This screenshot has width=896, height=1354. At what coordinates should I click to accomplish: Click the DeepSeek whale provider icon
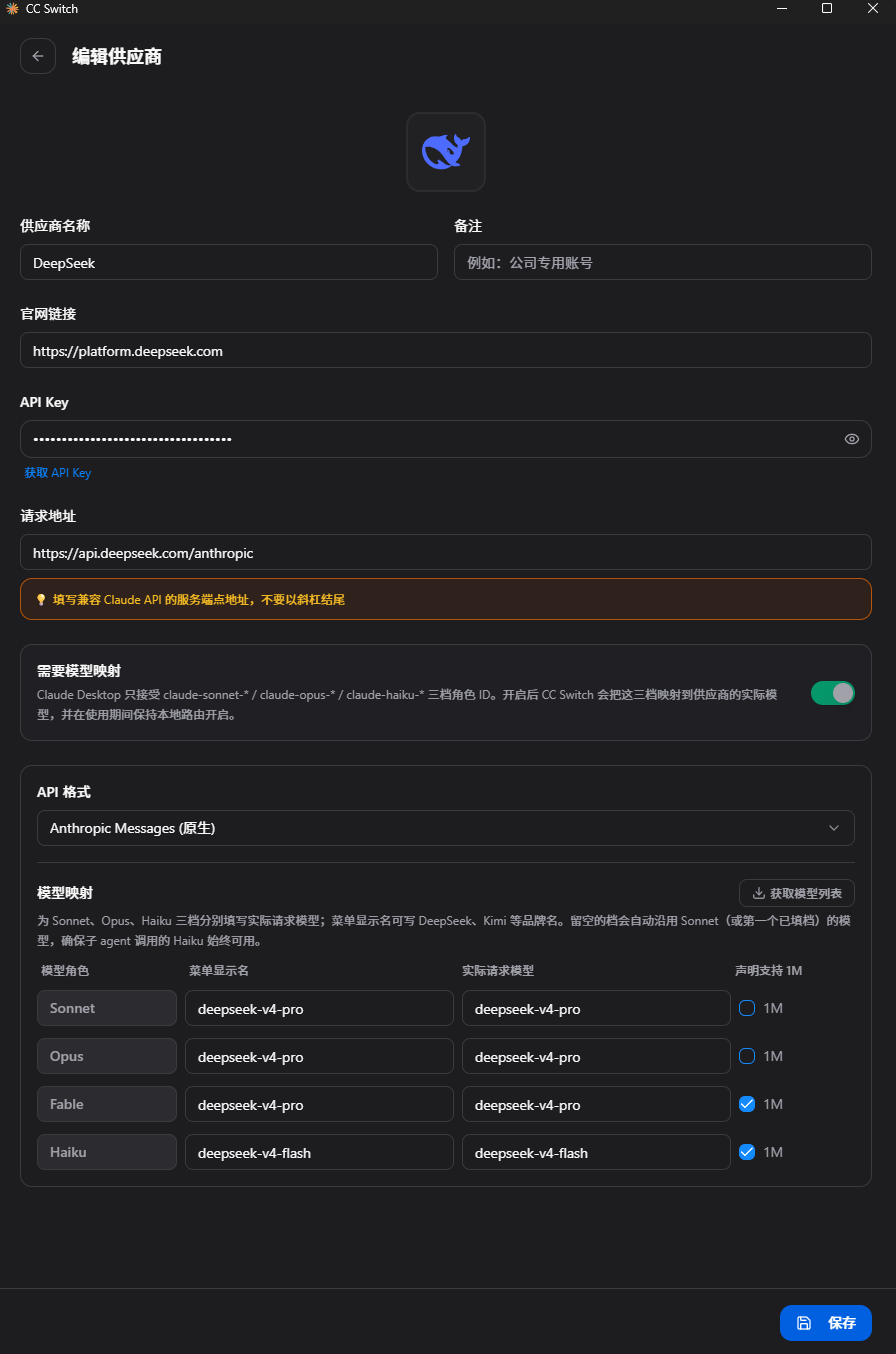(x=446, y=152)
